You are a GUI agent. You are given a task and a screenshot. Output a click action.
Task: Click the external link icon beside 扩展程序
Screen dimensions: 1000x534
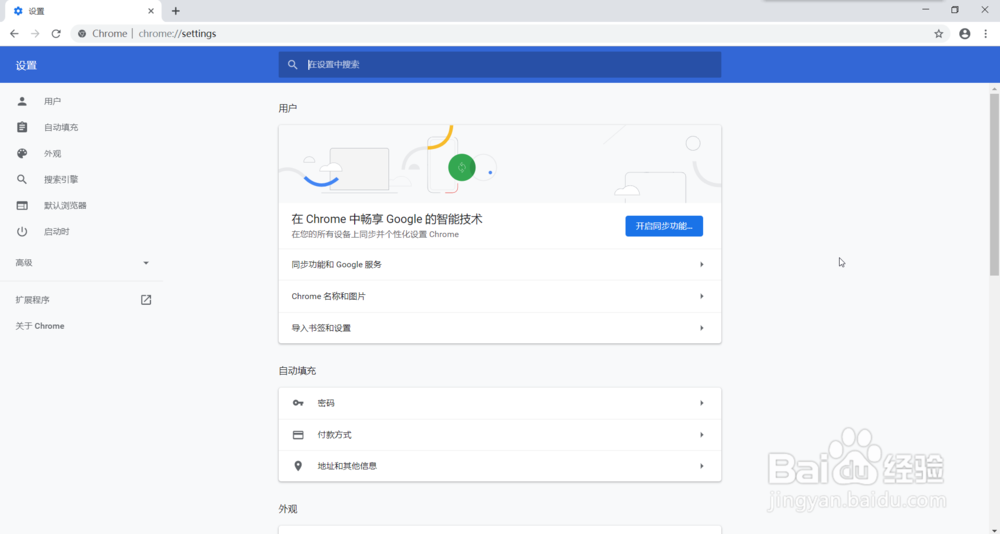(x=146, y=300)
